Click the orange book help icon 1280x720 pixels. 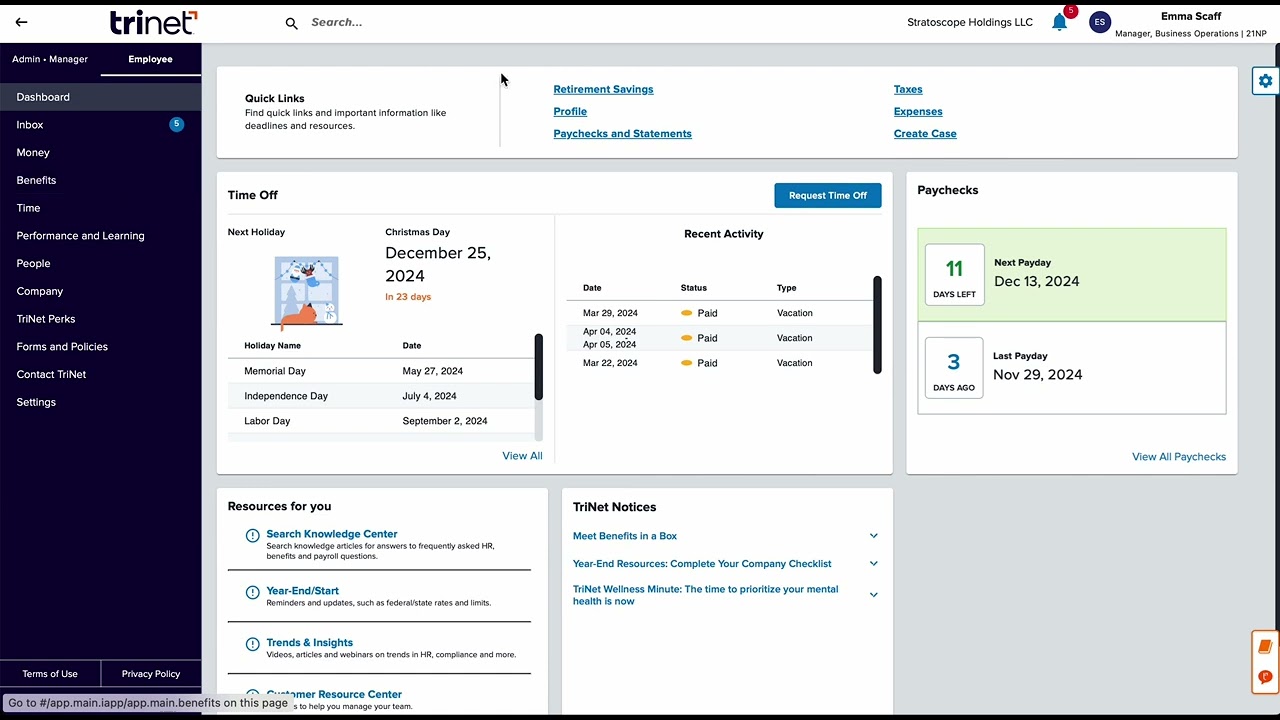(1265, 647)
